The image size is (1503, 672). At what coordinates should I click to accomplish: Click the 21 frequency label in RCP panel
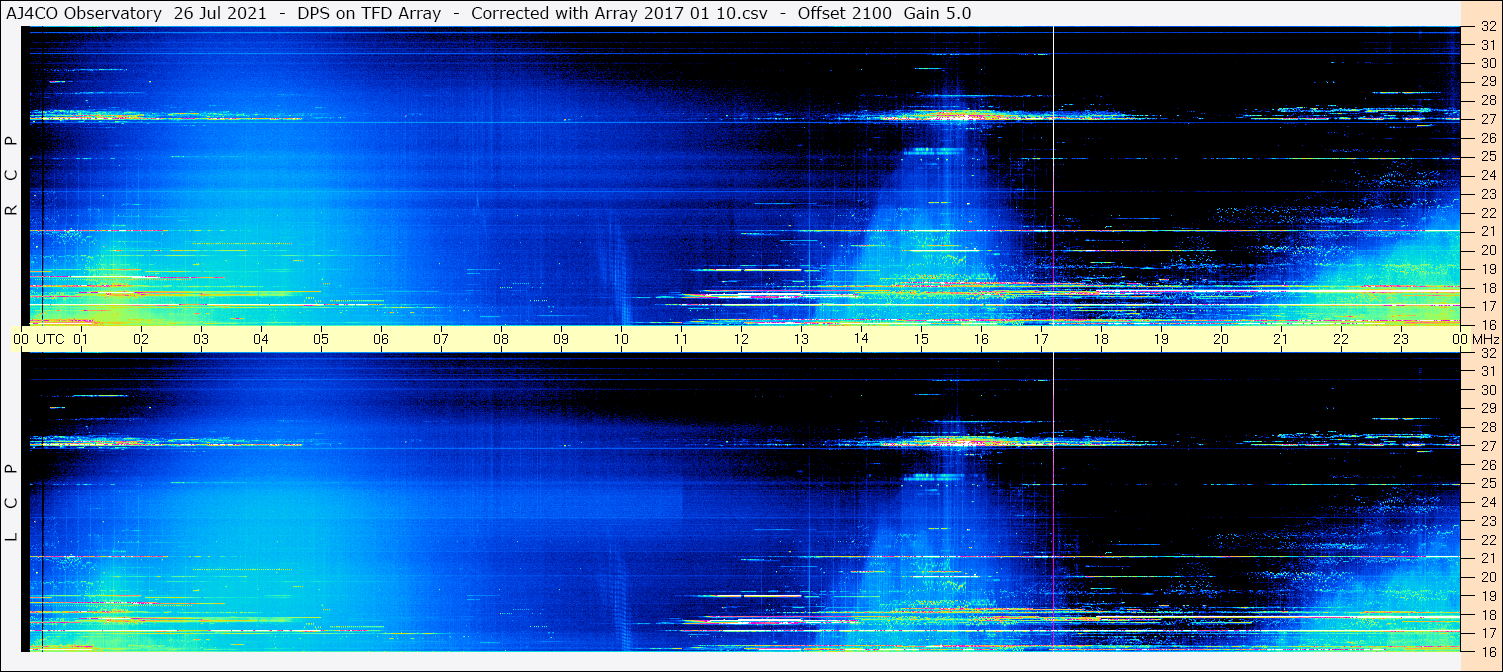click(x=1487, y=231)
